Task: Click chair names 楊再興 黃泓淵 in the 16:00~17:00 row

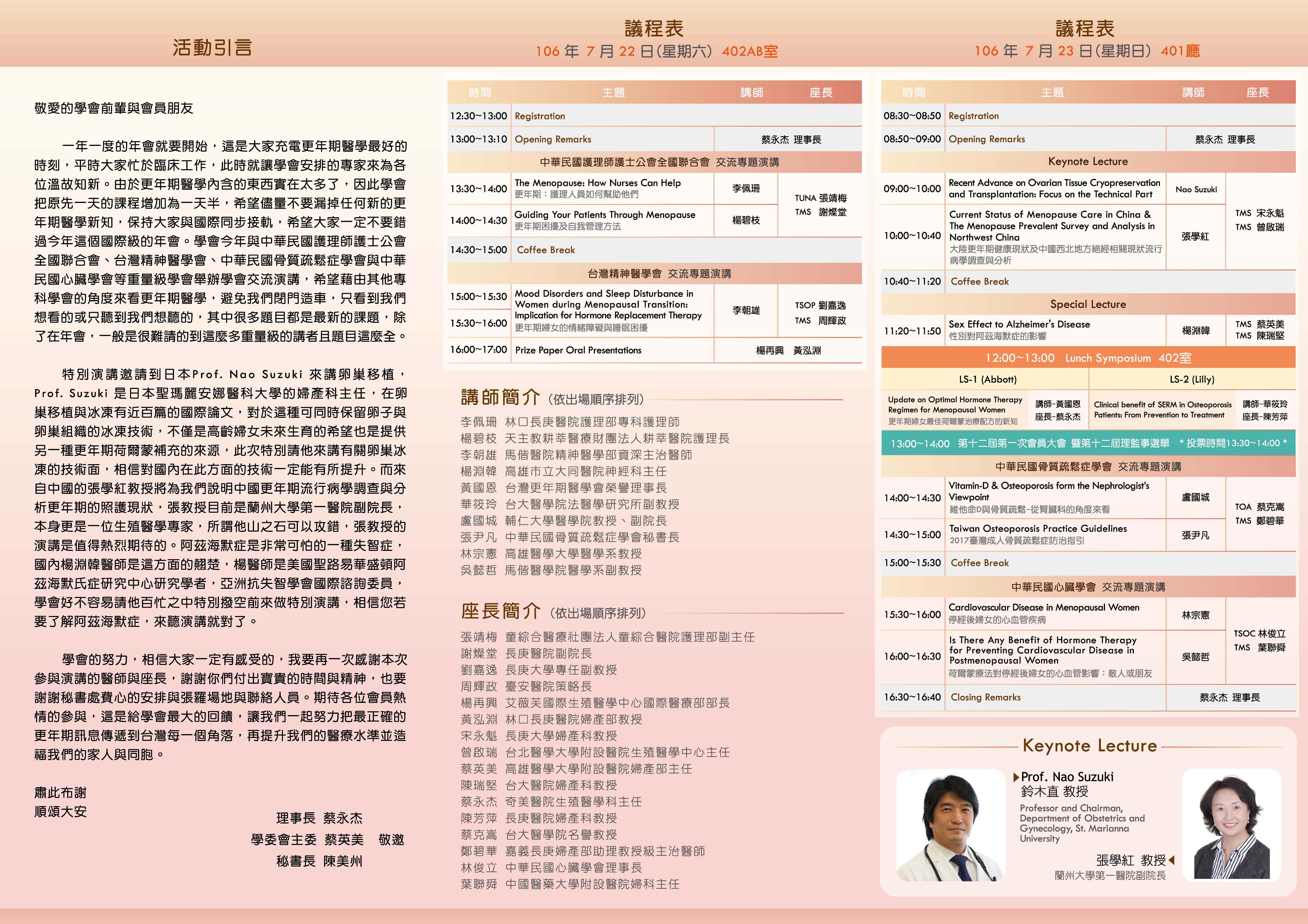Action: click(x=788, y=351)
